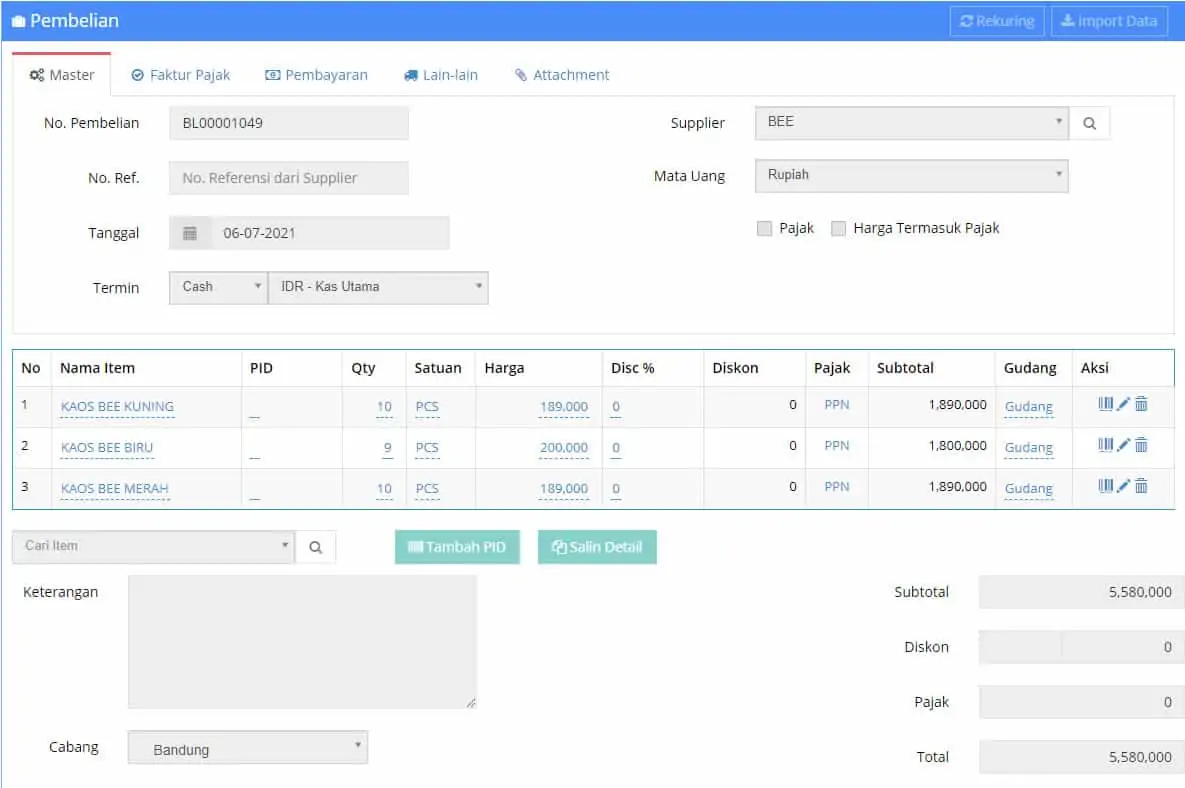This screenshot has height=788, width=1185.
Task: Click the Rekuring button
Action: (997, 21)
